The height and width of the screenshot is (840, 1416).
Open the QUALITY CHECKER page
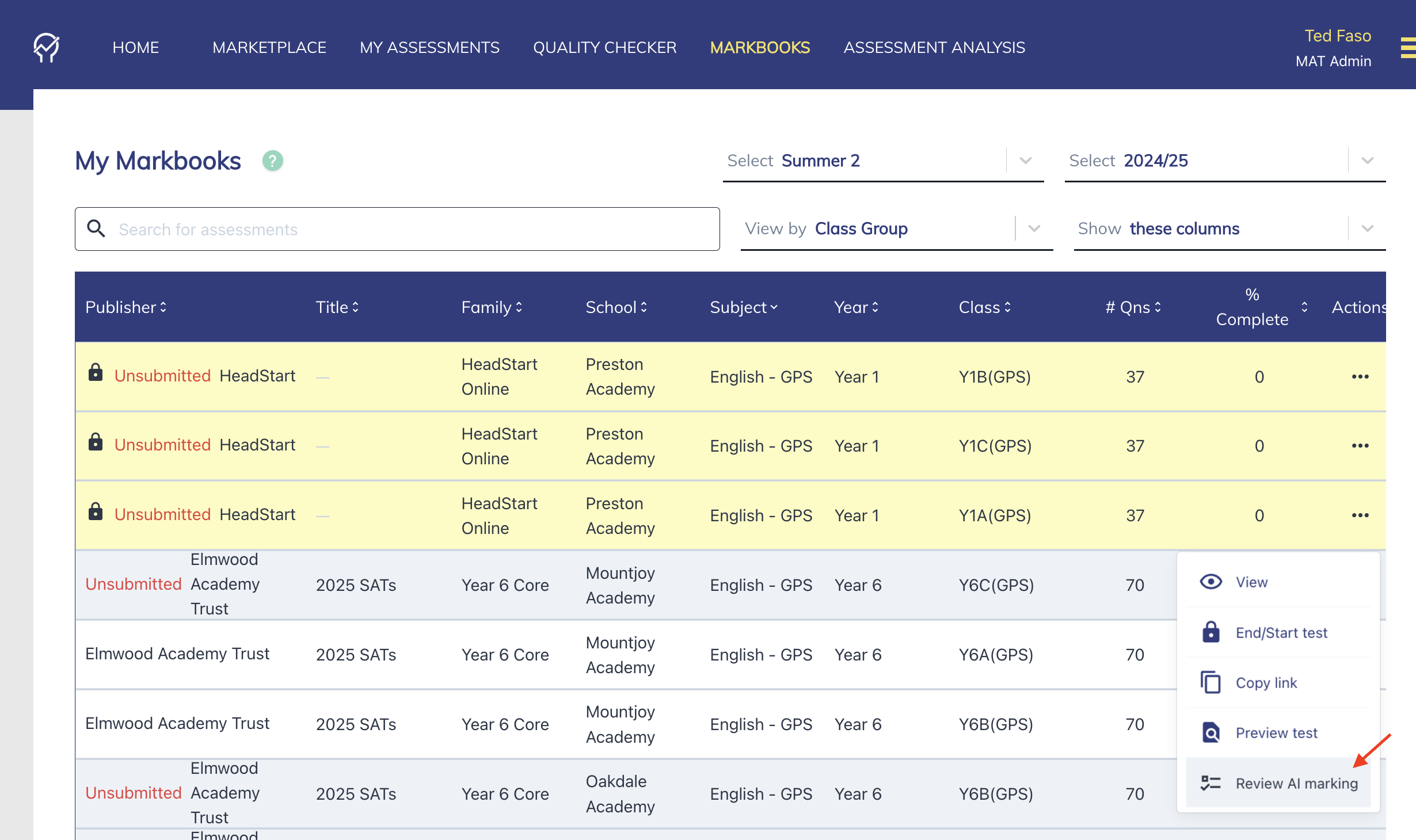(x=605, y=47)
